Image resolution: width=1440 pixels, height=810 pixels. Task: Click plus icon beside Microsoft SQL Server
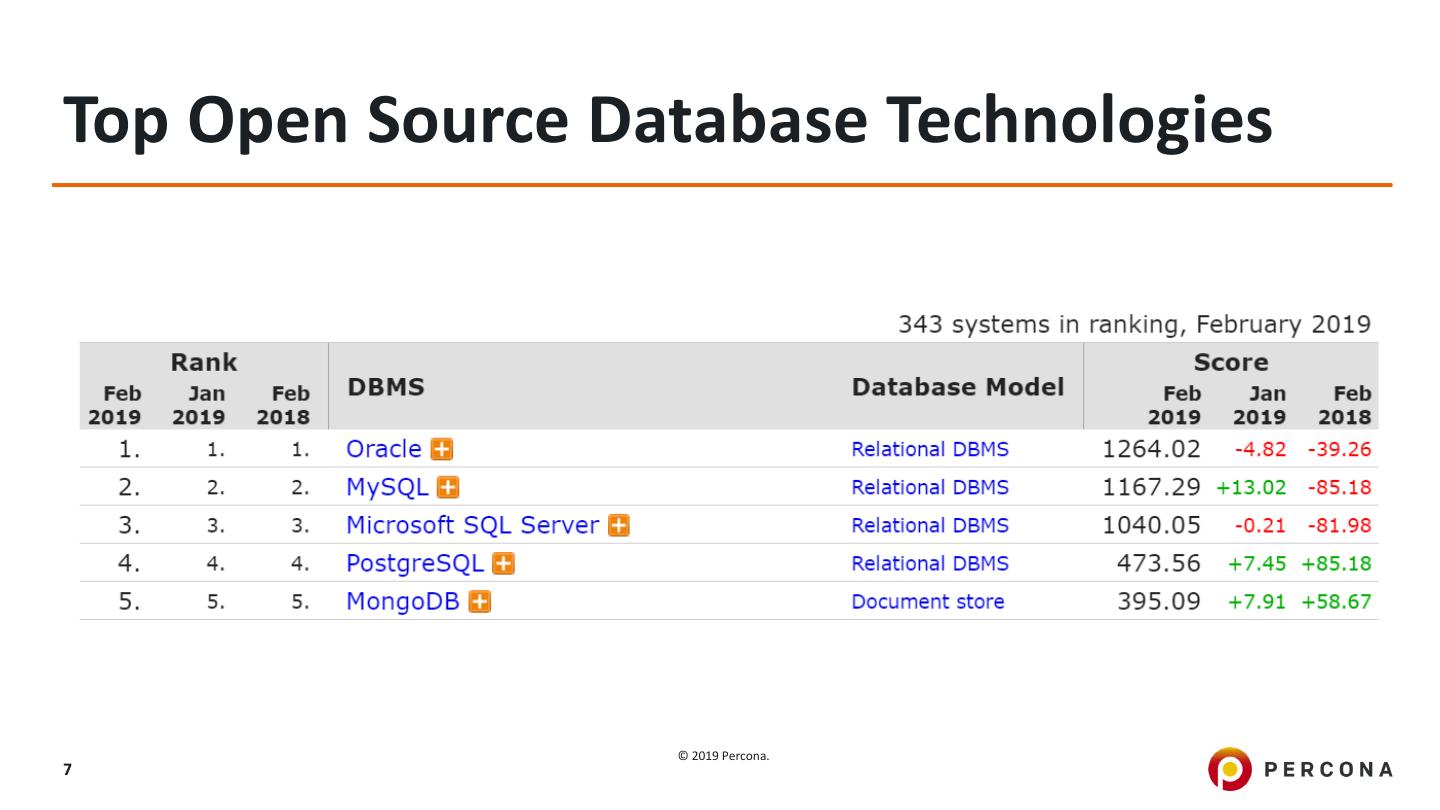point(619,526)
